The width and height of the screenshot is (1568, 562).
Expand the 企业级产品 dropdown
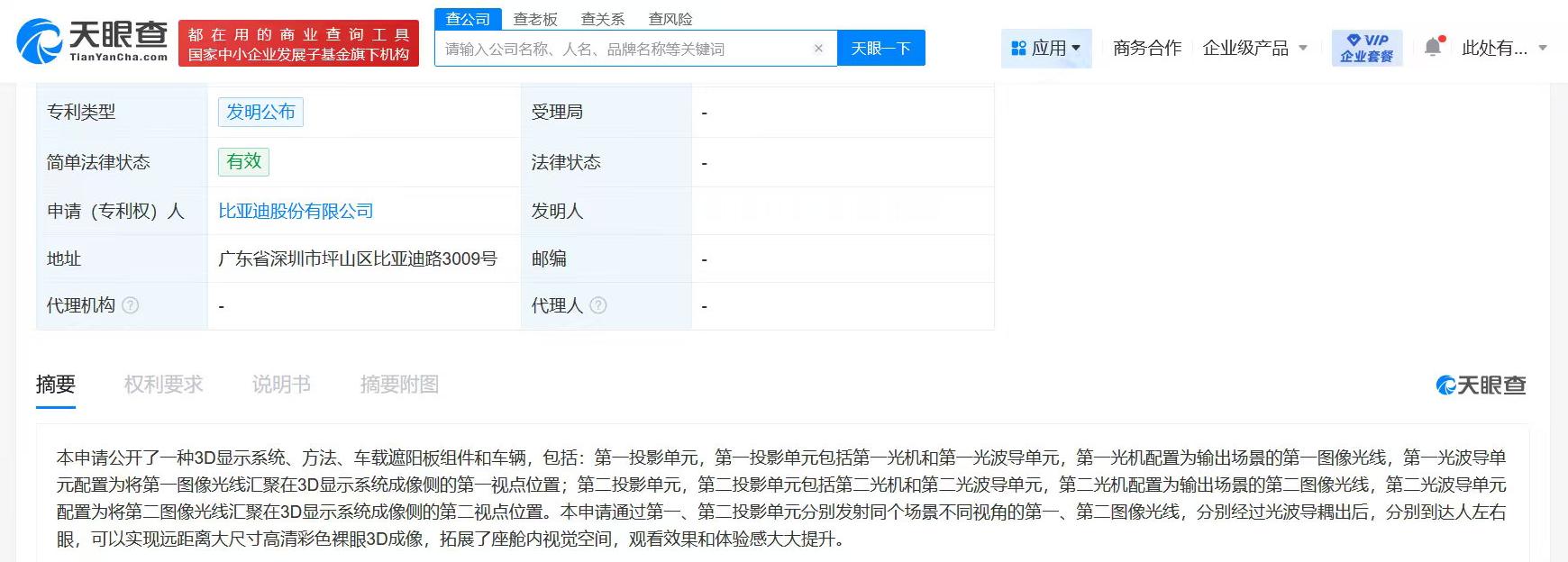(1254, 48)
